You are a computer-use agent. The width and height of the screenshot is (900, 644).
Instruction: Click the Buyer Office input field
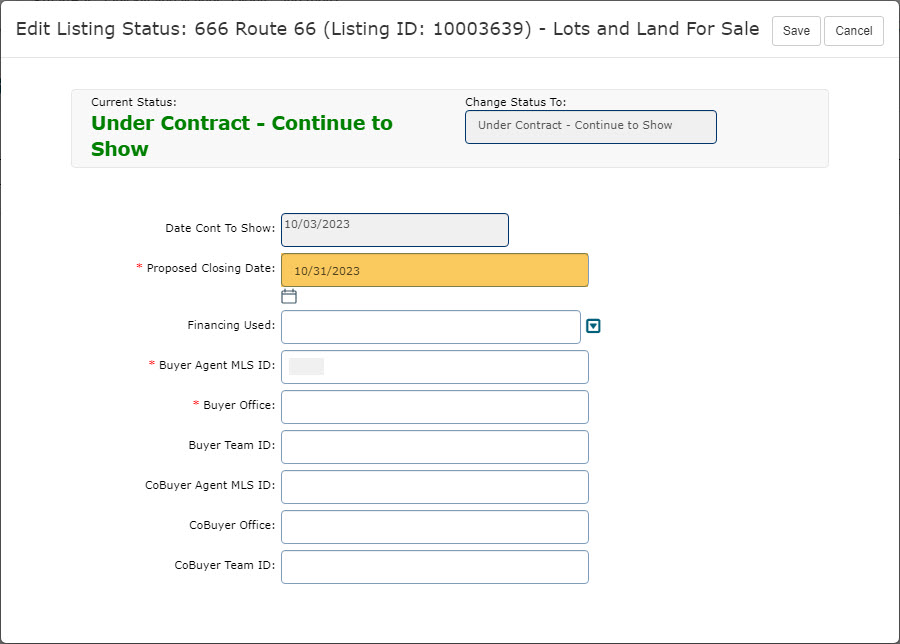click(434, 407)
